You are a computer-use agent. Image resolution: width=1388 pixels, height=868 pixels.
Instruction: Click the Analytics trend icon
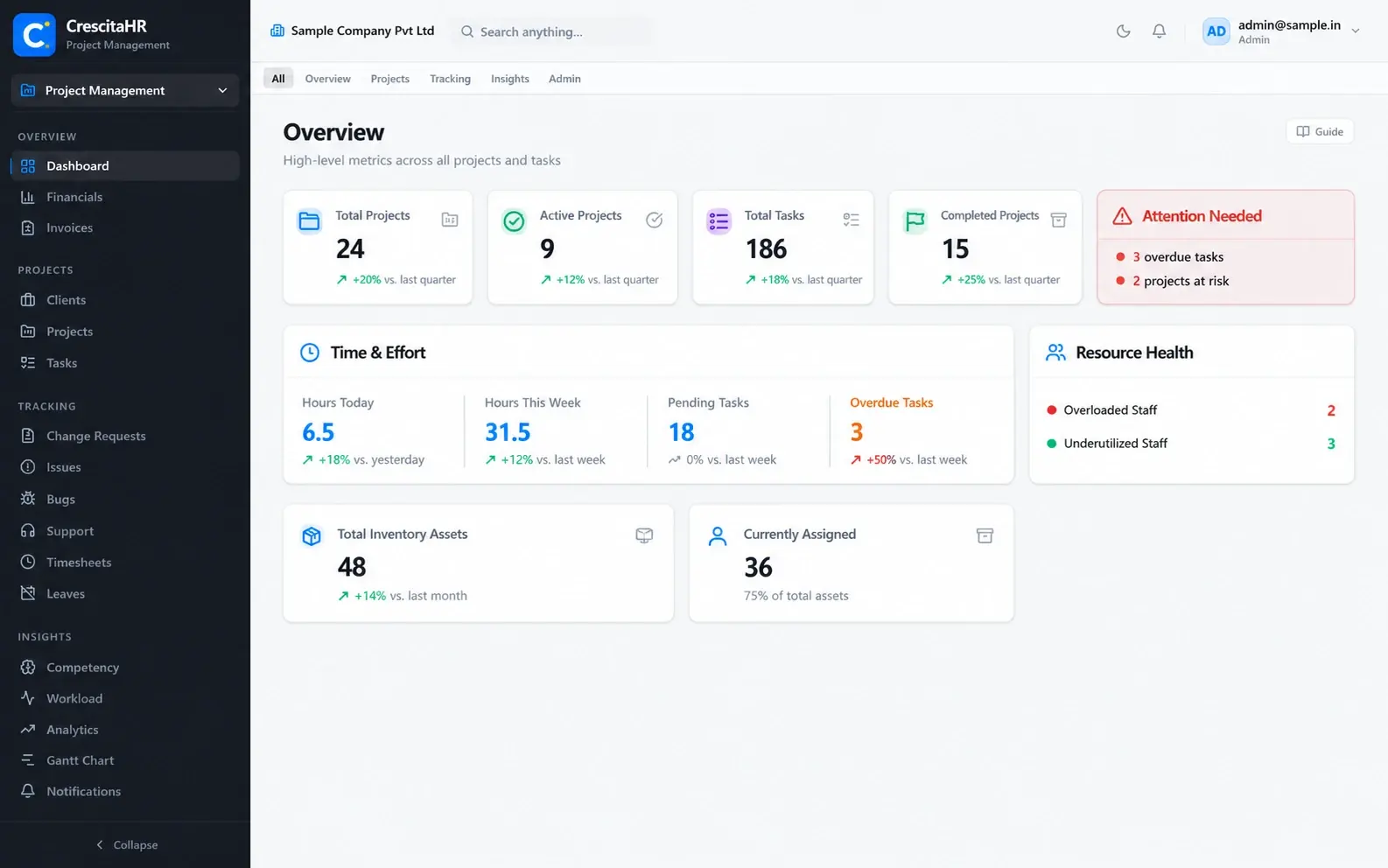tap(28, 730)
